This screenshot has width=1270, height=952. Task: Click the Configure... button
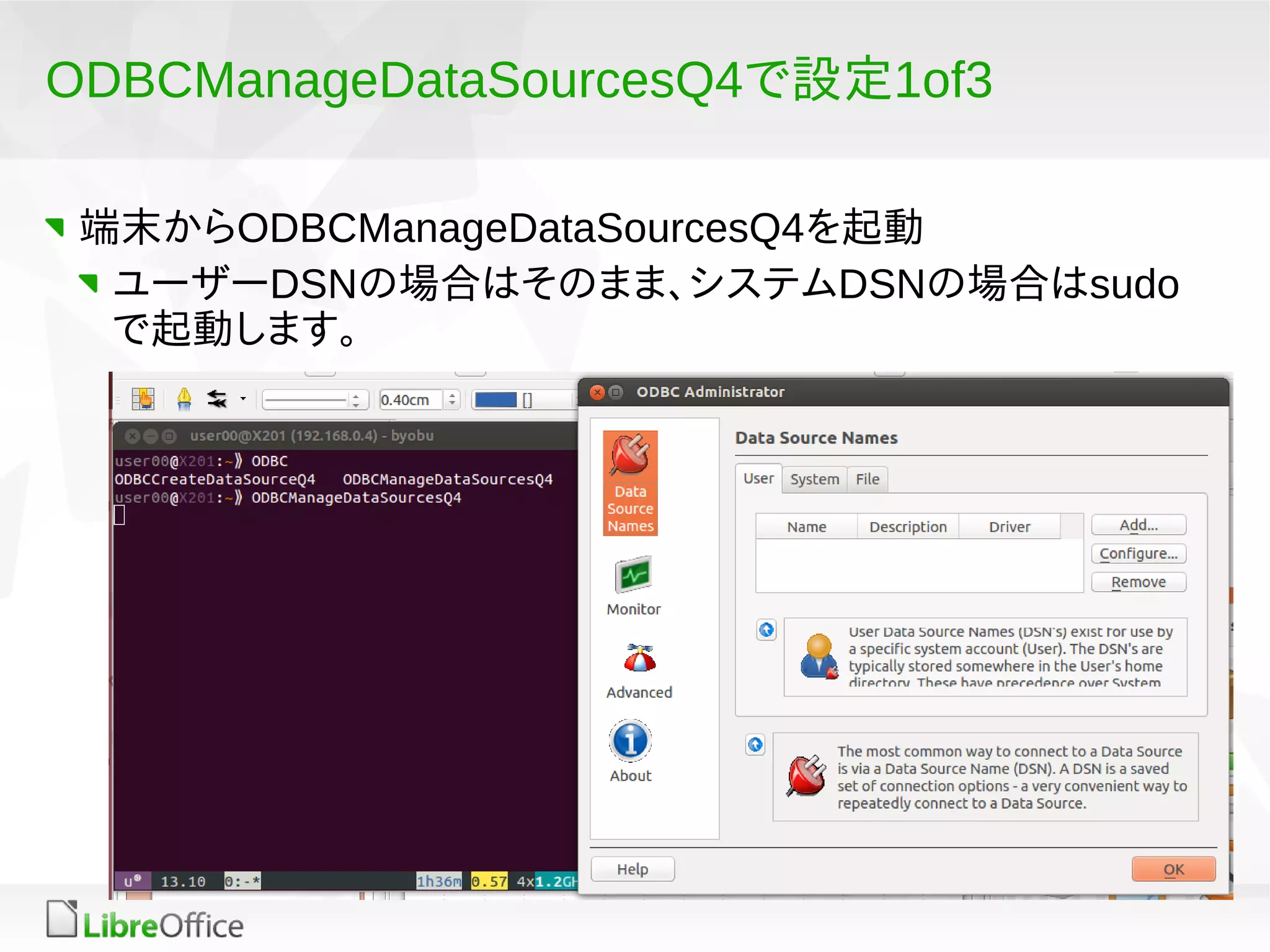tap(1139, 554)
